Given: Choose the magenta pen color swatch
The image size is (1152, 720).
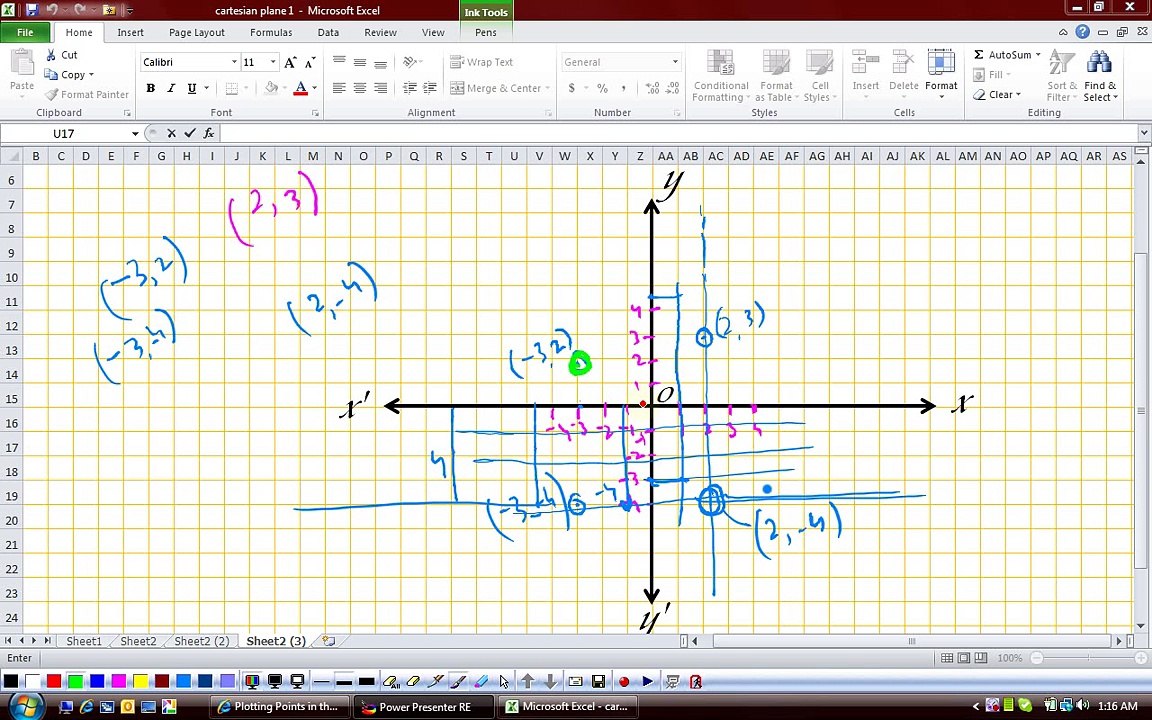Looking at the screenshot, I should pyautogui.click(x=118, y=681).
